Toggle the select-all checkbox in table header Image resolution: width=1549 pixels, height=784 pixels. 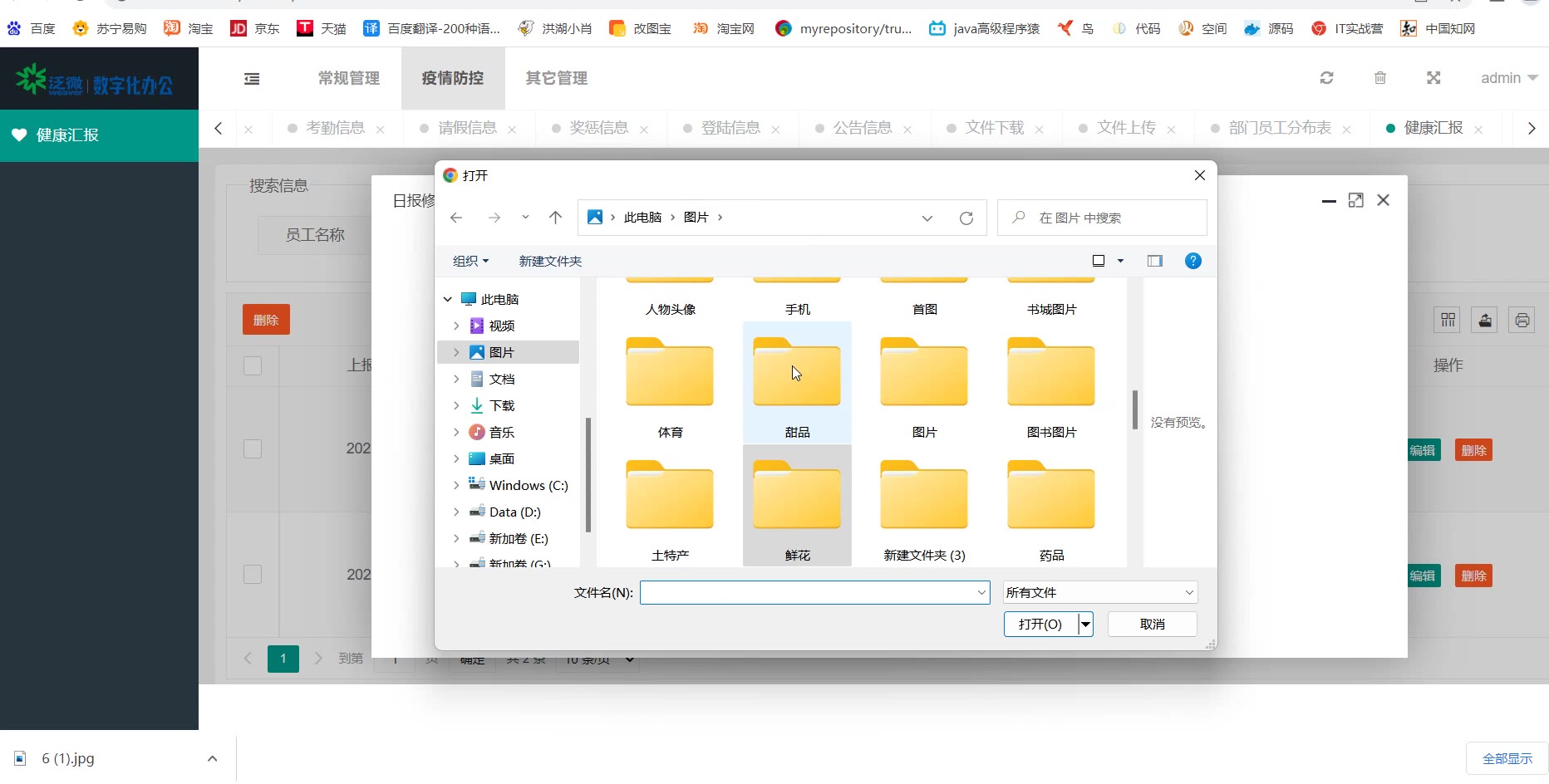253,365
